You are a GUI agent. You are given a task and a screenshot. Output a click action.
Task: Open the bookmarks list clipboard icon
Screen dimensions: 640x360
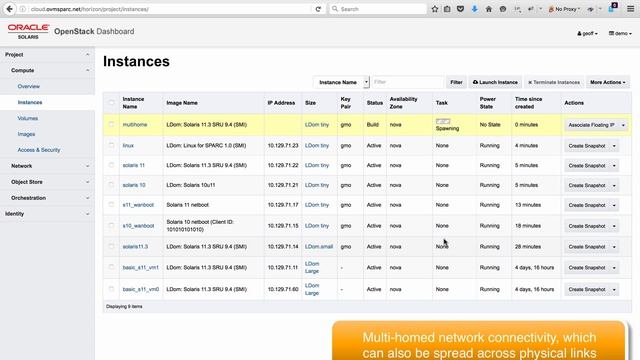447,9
